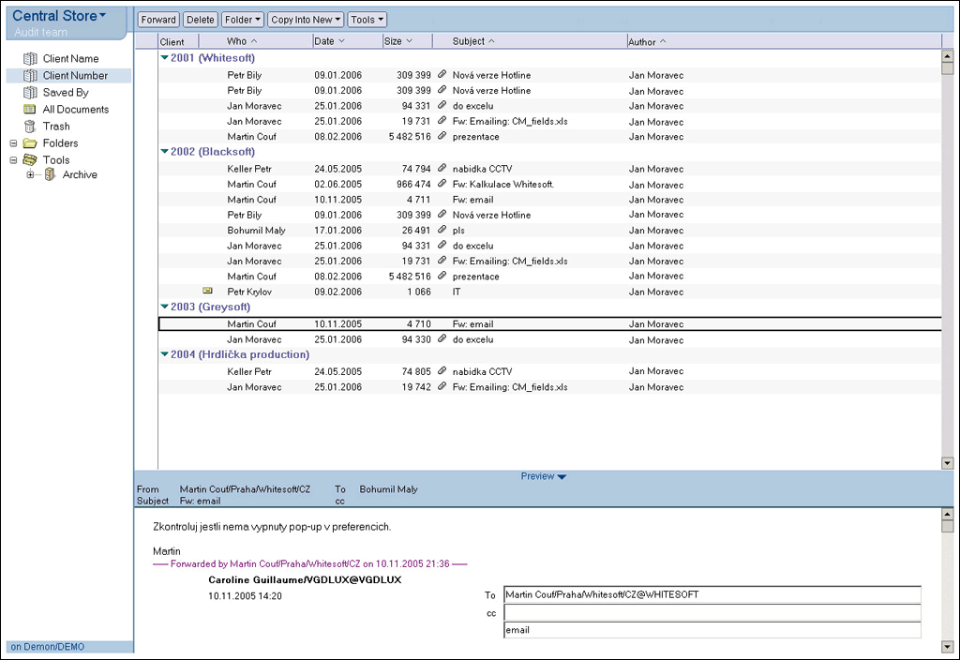Click the Saved By view icon
This screenshot has width=960, height=660.
[30, 93]
